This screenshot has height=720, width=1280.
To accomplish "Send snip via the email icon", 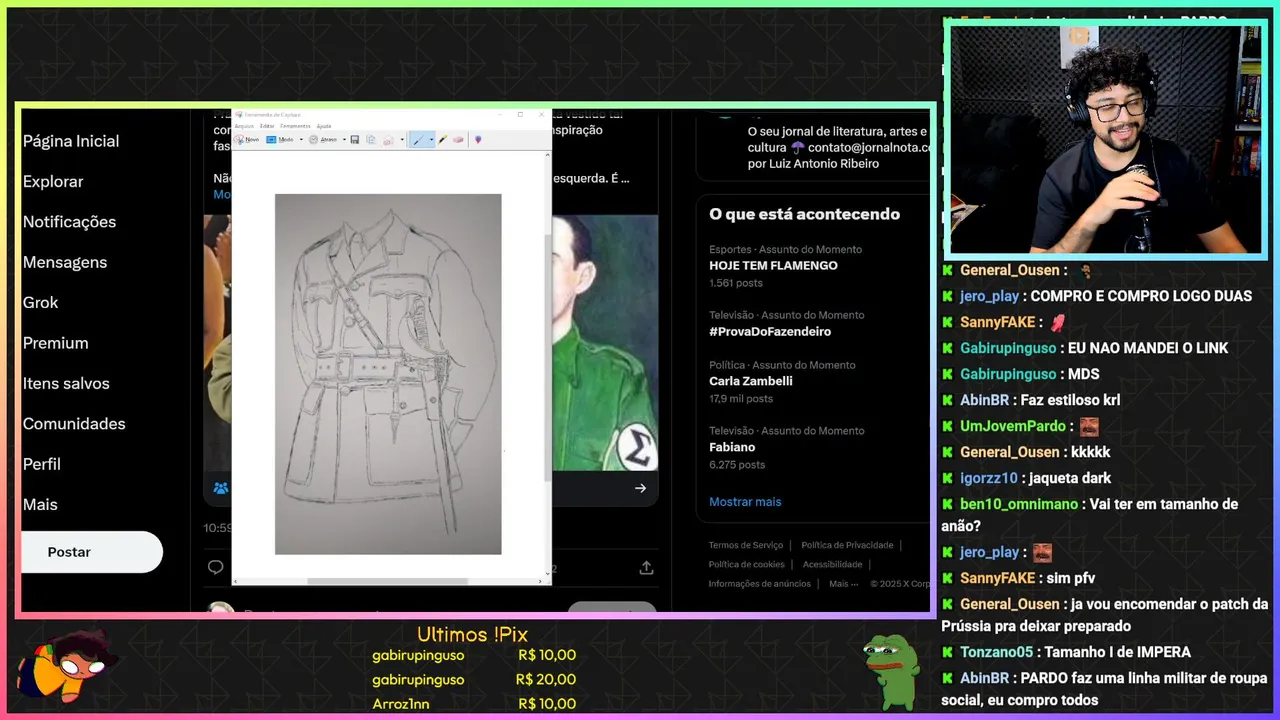I will pos(388,140).
